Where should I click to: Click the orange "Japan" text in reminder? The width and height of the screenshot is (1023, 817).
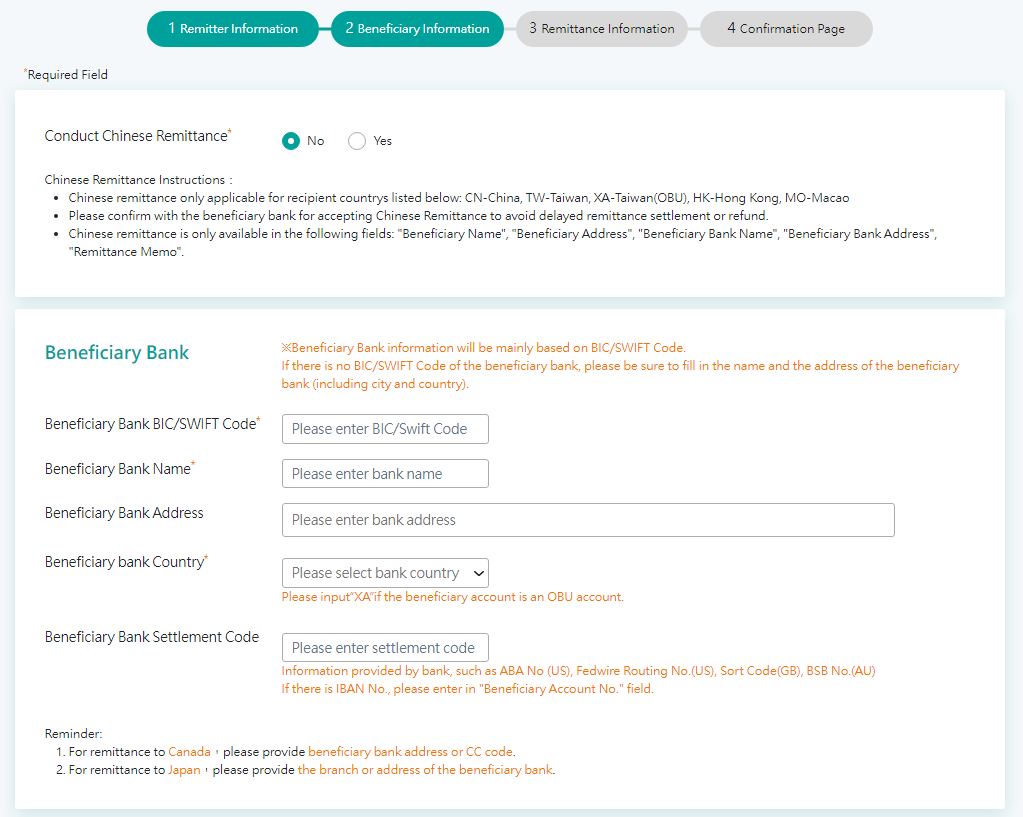click(x=184, y=770)
